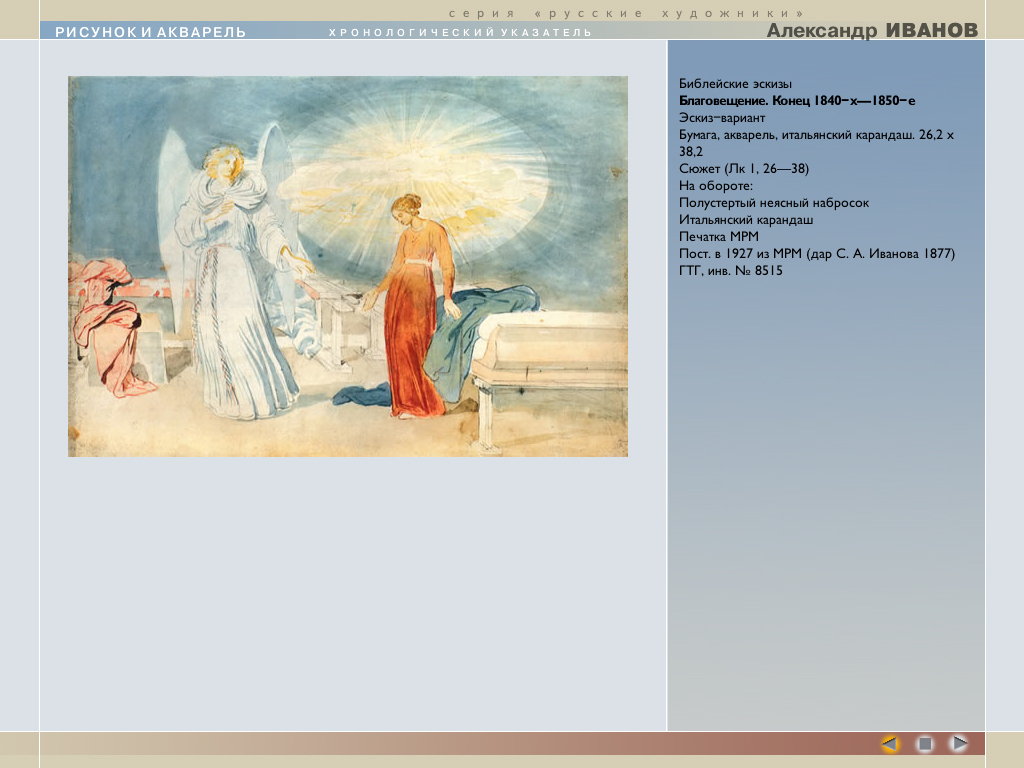
Task: Click the Печатка МРМ line
Action: pos(718,237)
